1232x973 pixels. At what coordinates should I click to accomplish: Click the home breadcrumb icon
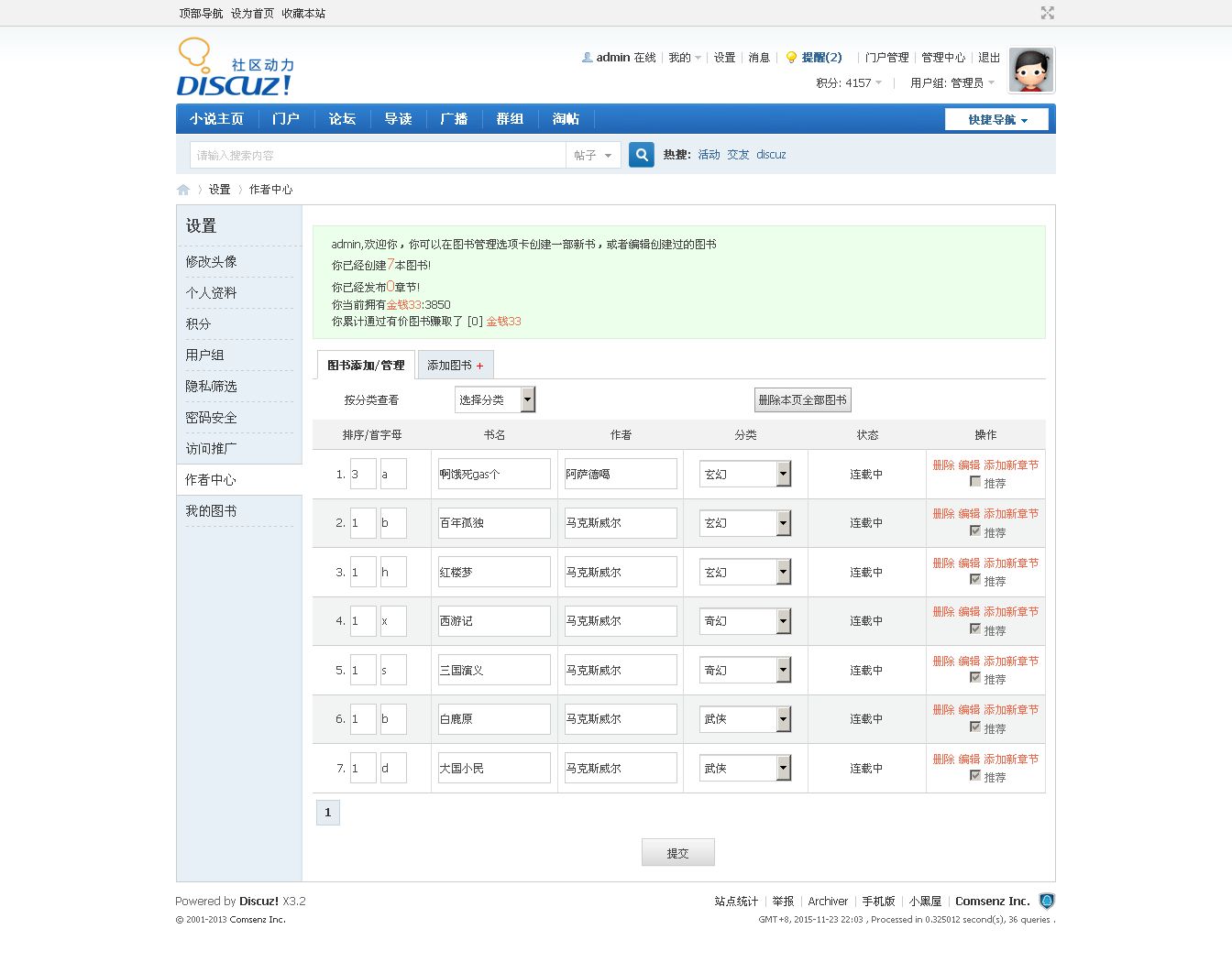(x=183, y=190)
